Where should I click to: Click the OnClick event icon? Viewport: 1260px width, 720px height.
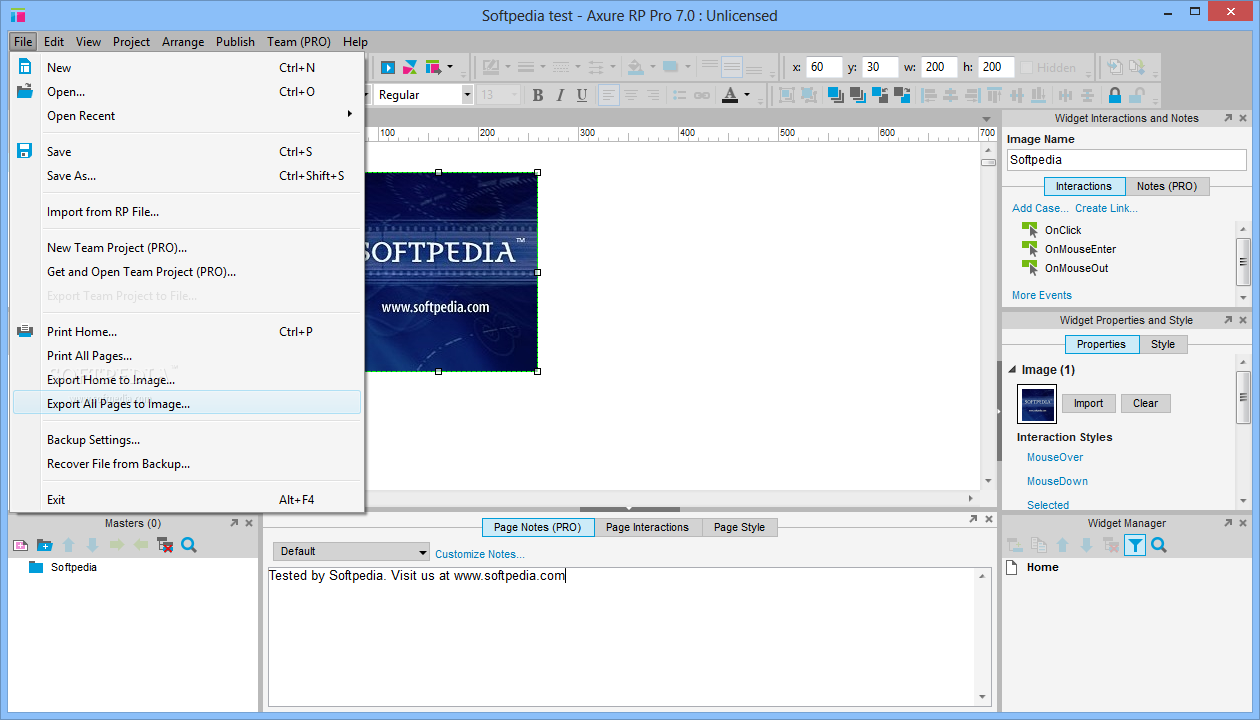(x=1030, y=230)
